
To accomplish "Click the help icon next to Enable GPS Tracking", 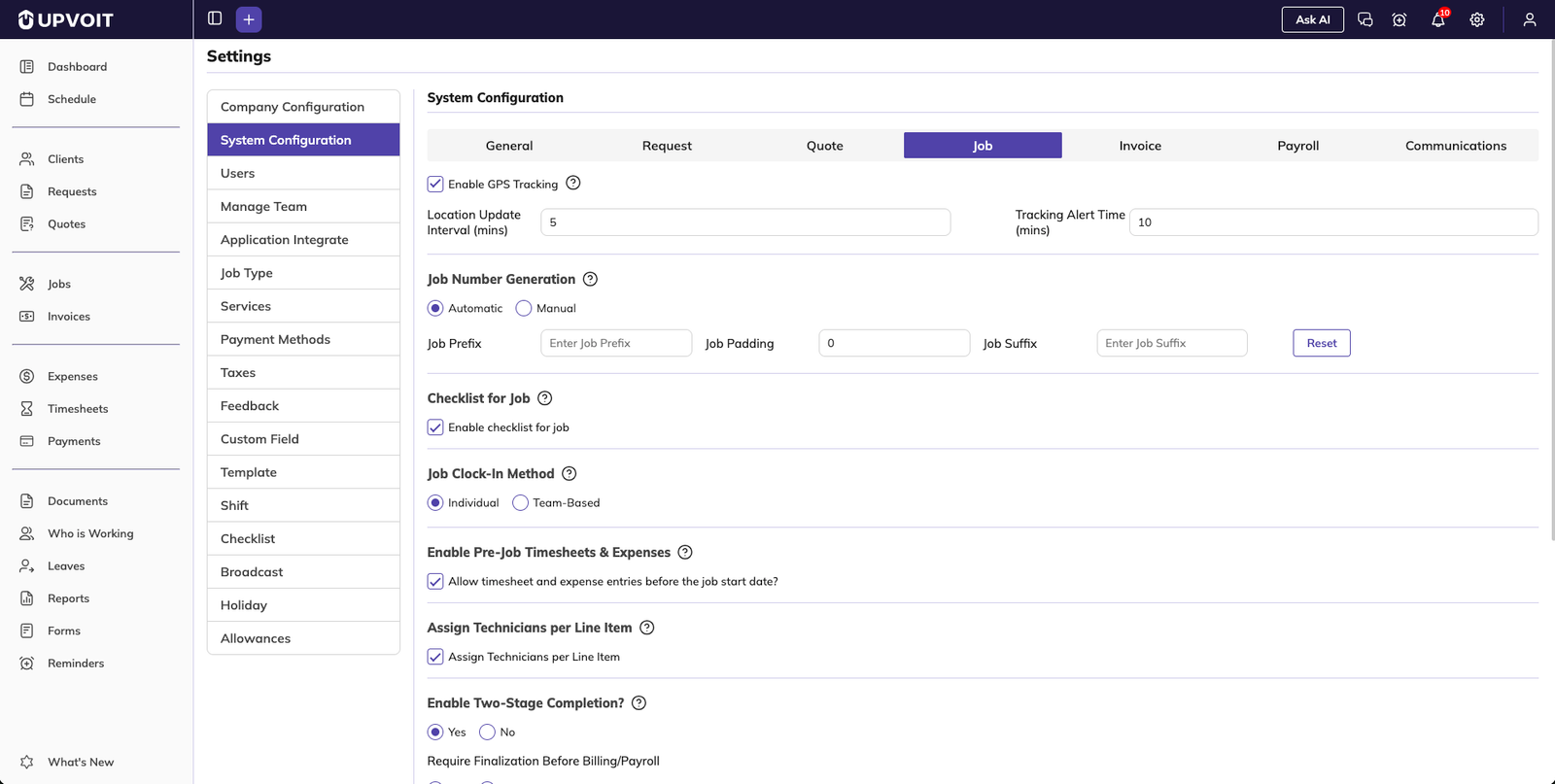I will coord(573,183).
